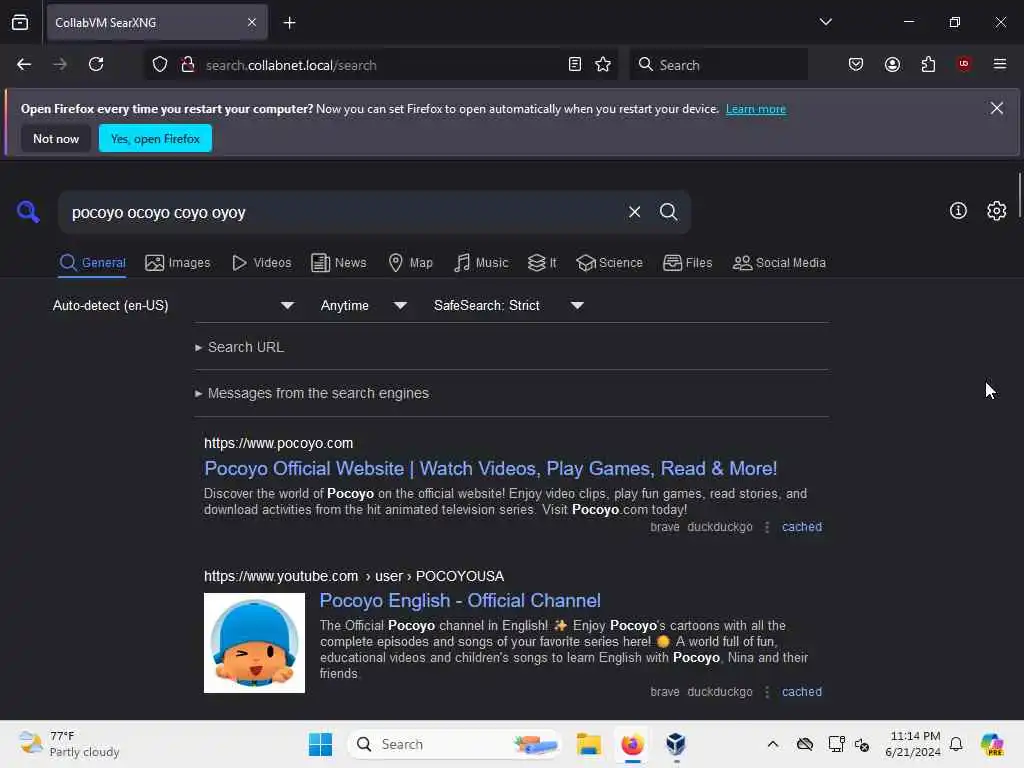The width and height of the screenshot is (1024, 768).
Task: Click Firefox icon in taskbar
Action: tap(632, 744)
